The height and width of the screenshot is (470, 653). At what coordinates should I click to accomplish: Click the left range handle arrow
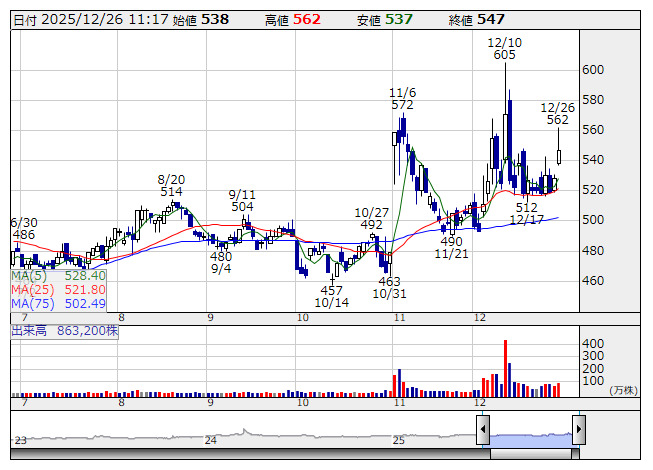483,429
